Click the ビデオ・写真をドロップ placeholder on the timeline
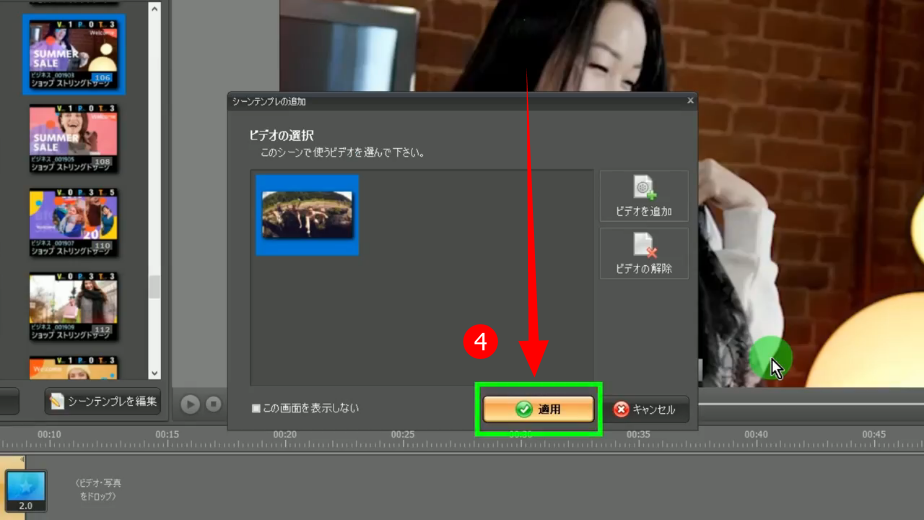924x520 pixels. pyautogui.click(x=99, y=489)
